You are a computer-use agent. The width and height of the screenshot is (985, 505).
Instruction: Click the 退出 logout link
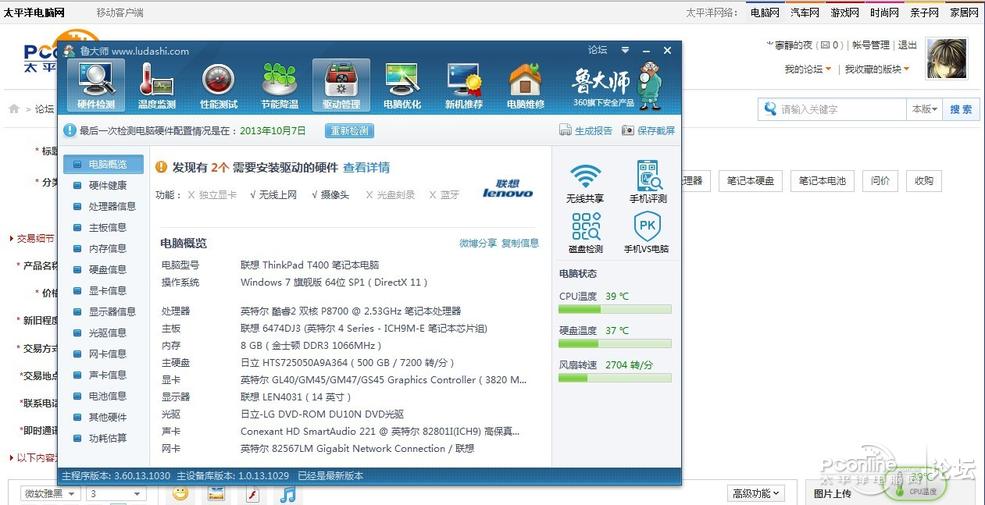pyautogui.click(x=907, y=45)
